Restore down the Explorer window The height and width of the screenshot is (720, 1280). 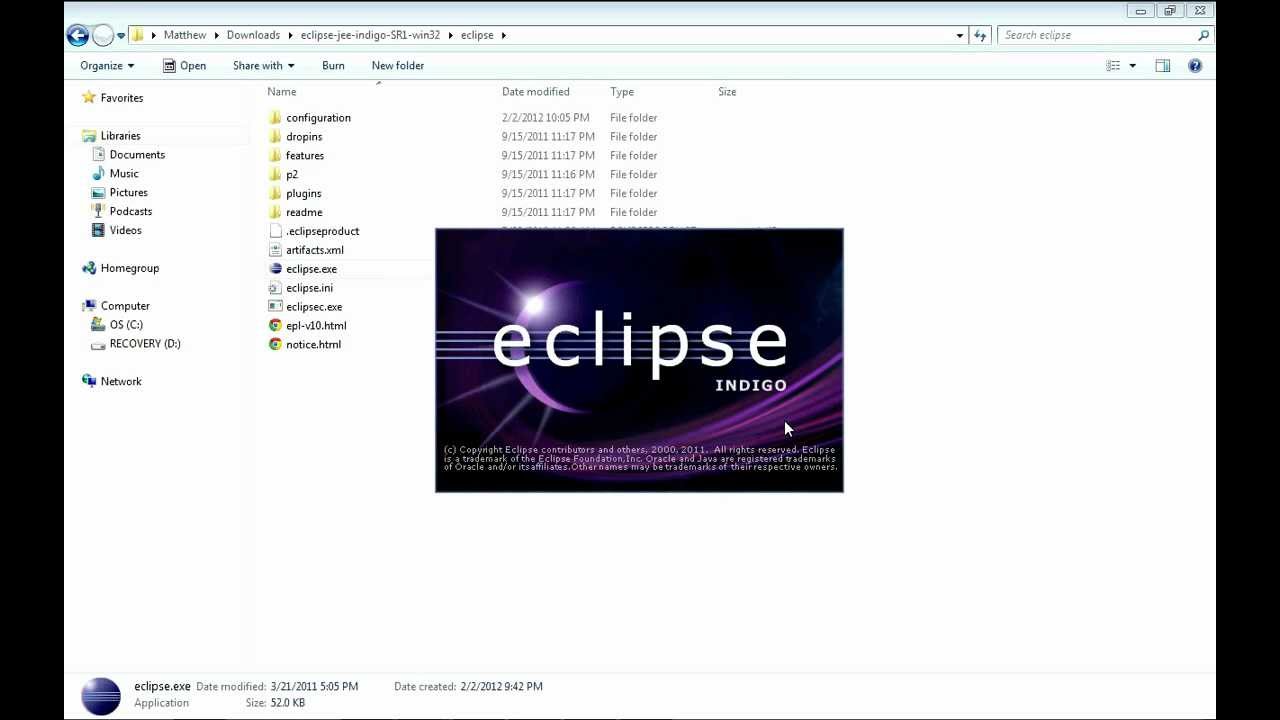(x=1169, y=11)
